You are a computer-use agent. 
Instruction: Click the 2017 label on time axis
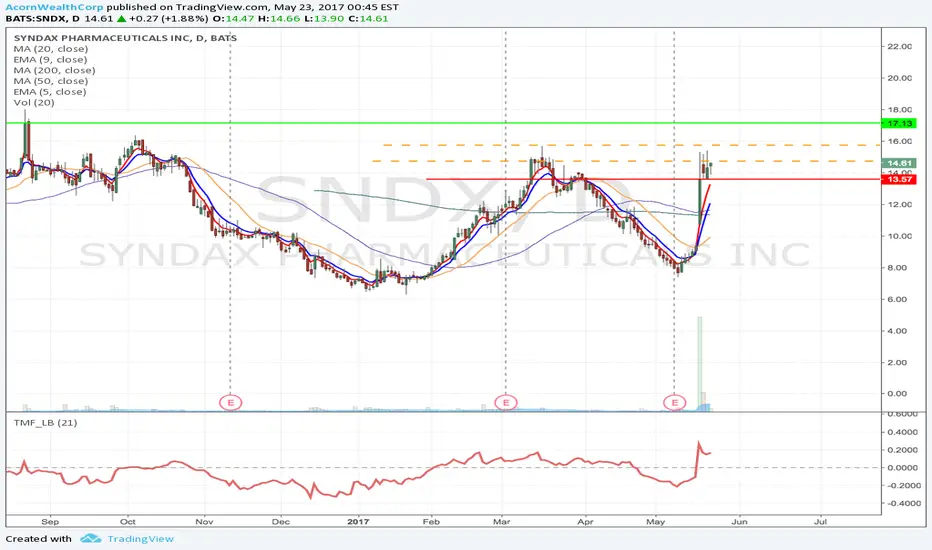click(358, 521)
